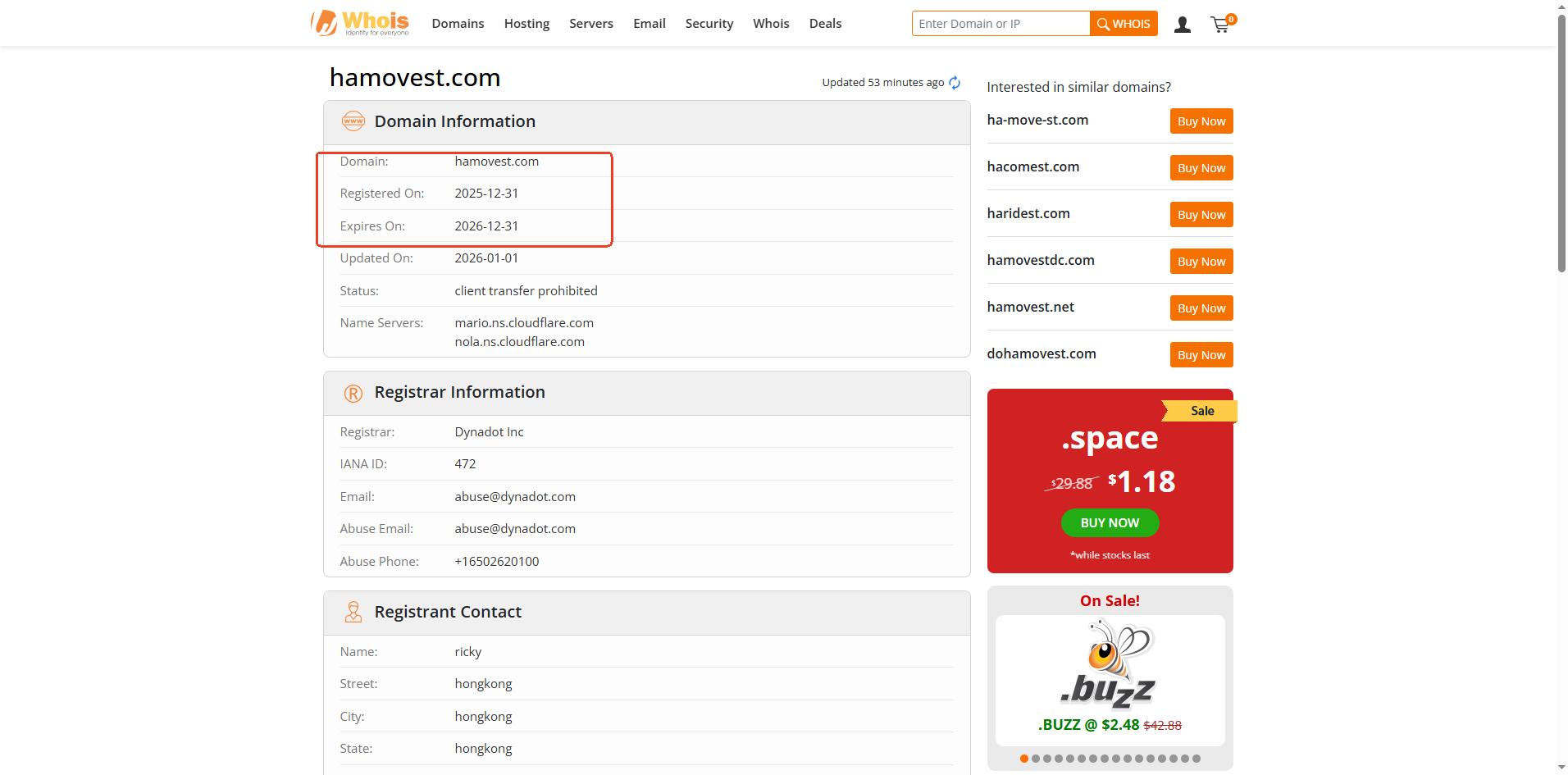This screenshot has height=775, width=1568.
Task: Click the Registrant Contact person icon
Action: point(353,612)
